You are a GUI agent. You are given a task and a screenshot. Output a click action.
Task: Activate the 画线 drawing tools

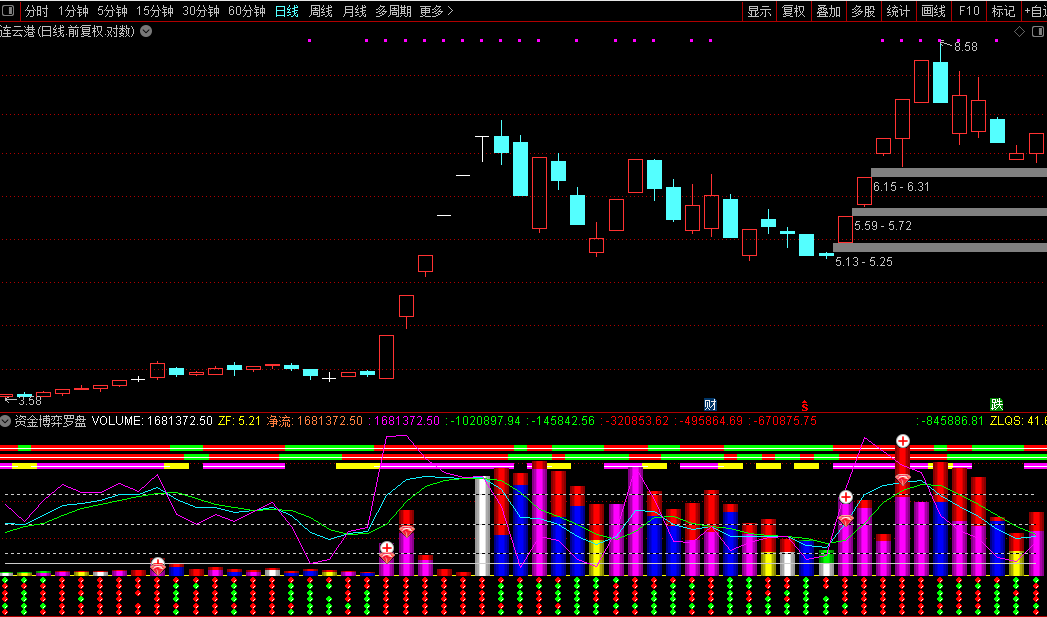click(933, 11)
